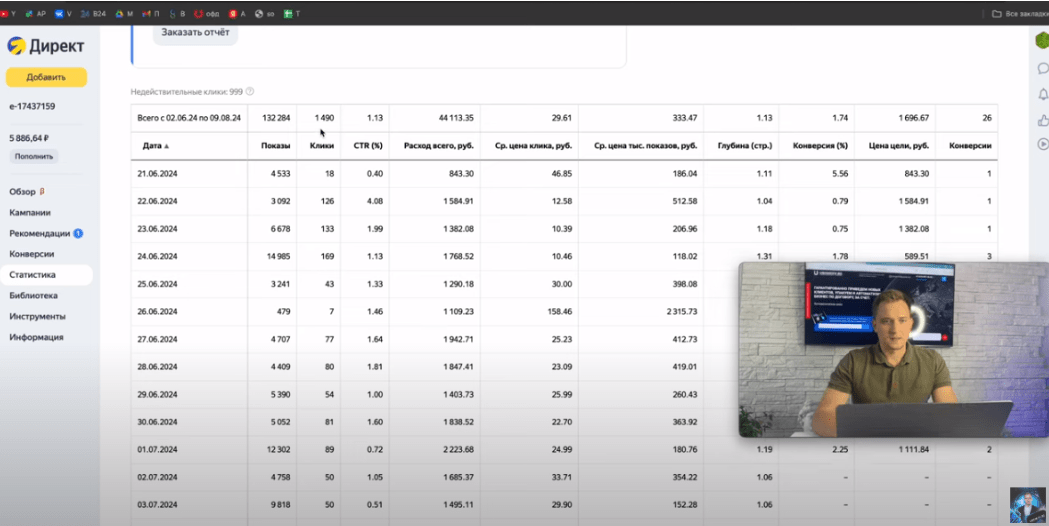Image resolution: width=1049 pixels, height=526 pixels.
Task: Open the green hexagon account avatar
Action: click(x=1042, y=41)
